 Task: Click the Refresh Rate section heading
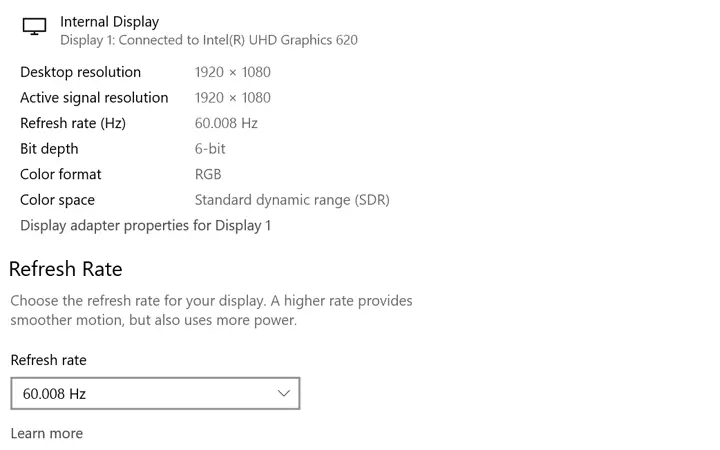[x=66, y=269]
